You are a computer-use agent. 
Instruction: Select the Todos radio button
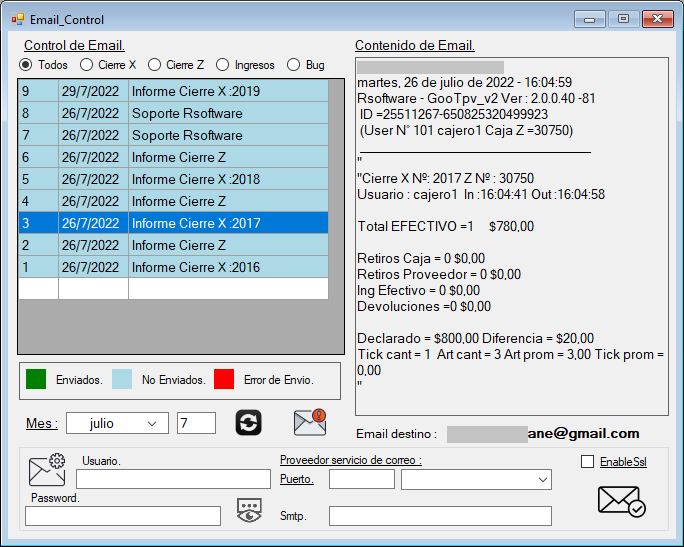(x=27, y=65)
